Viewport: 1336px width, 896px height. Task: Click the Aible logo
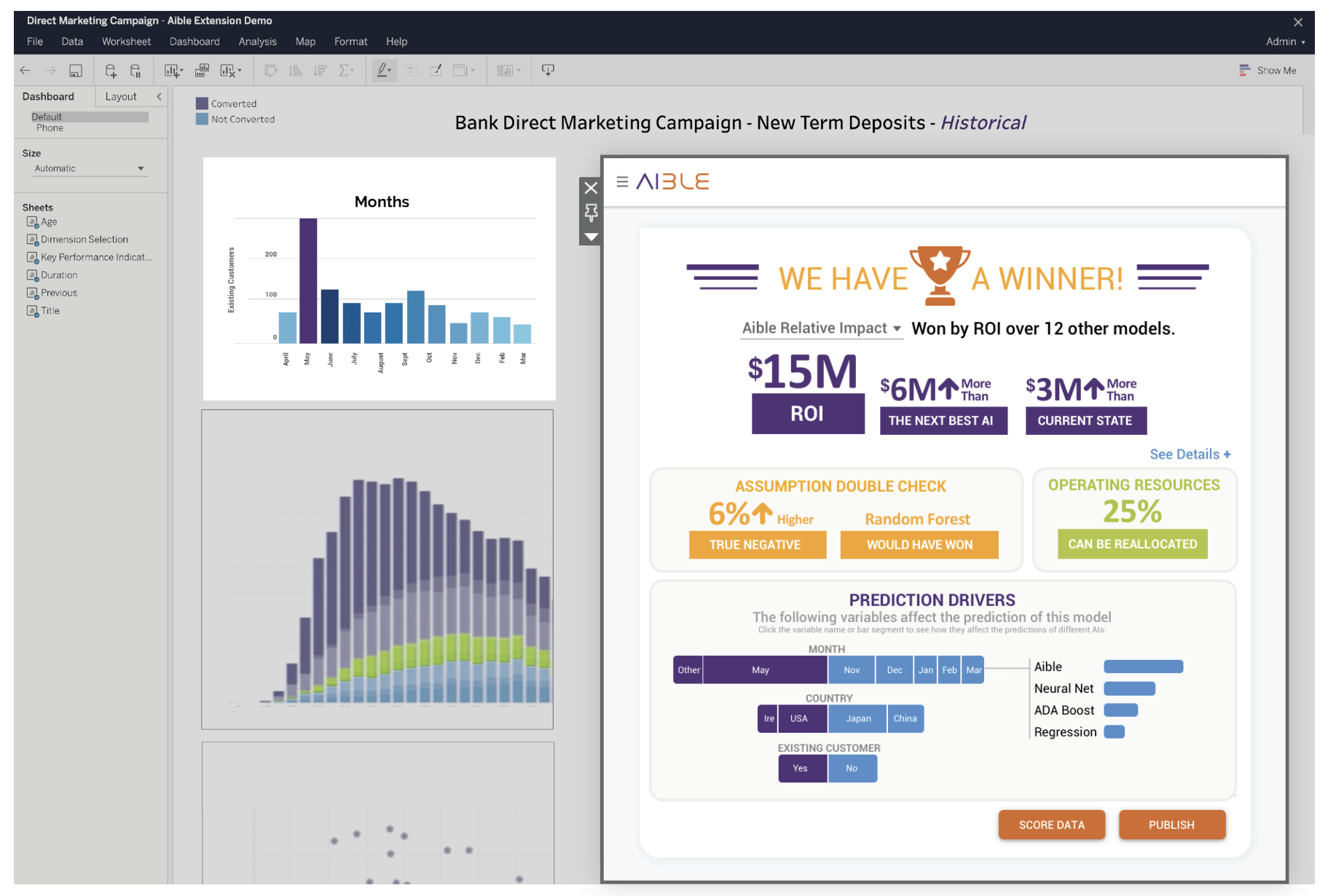click(x=672, y=181)
